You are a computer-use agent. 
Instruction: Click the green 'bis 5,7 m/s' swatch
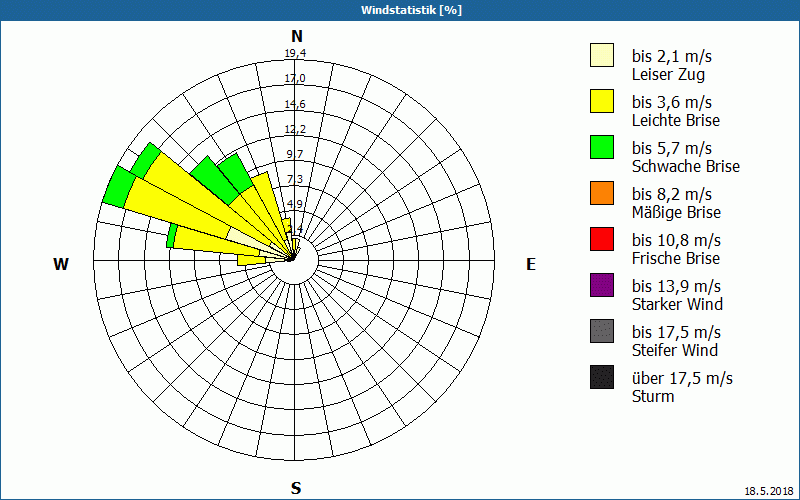[602, 147]
